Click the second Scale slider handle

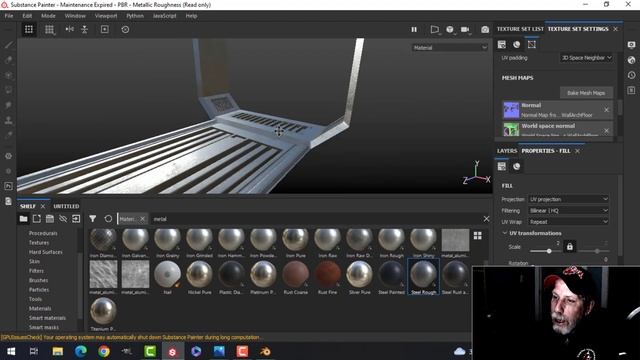point(597,251)
